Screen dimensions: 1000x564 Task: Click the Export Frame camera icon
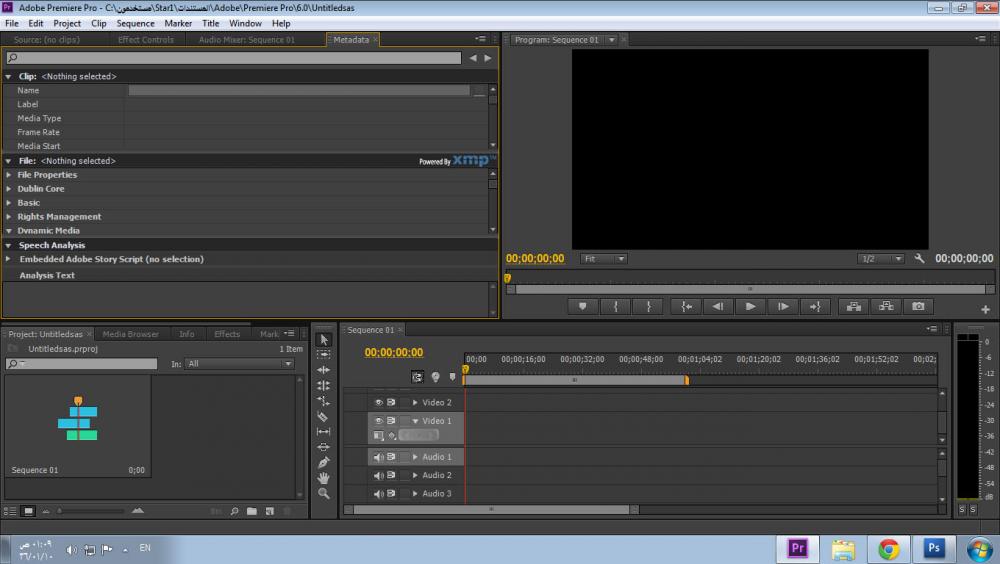[x=918, y=307]
